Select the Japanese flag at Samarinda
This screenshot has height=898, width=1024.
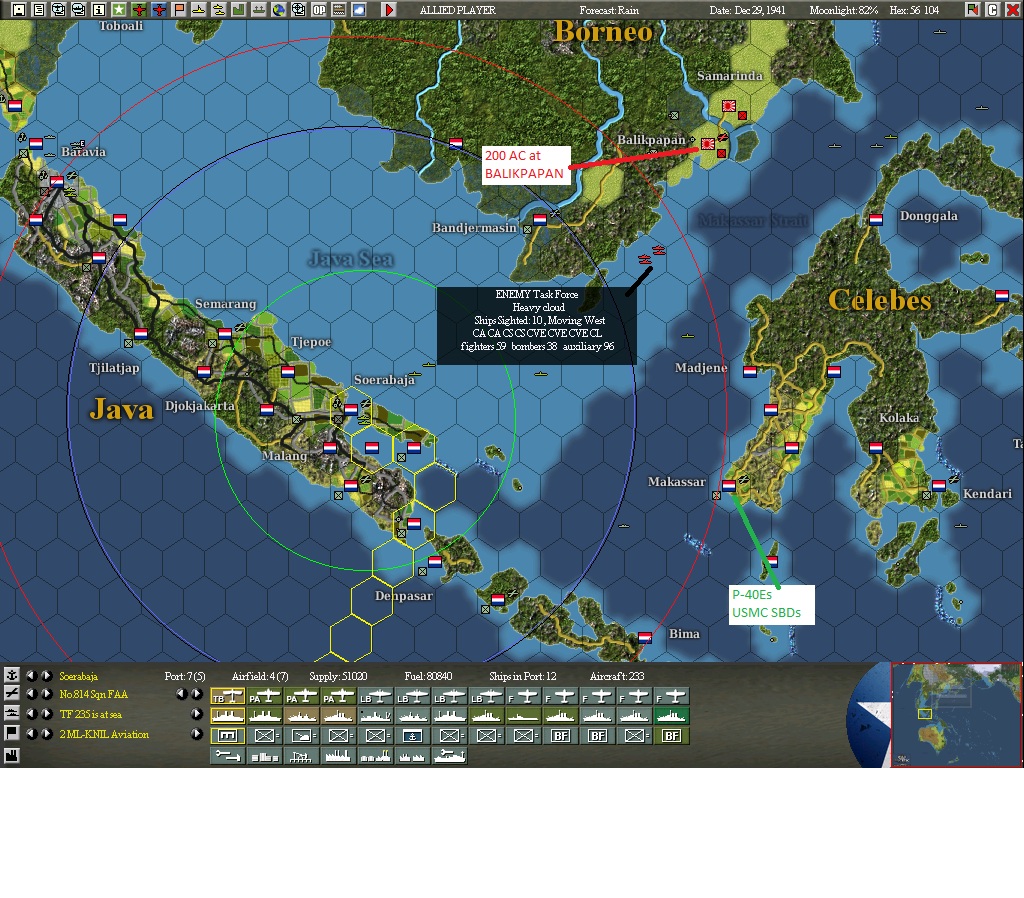pyautogui.click(x=729, y=106)
